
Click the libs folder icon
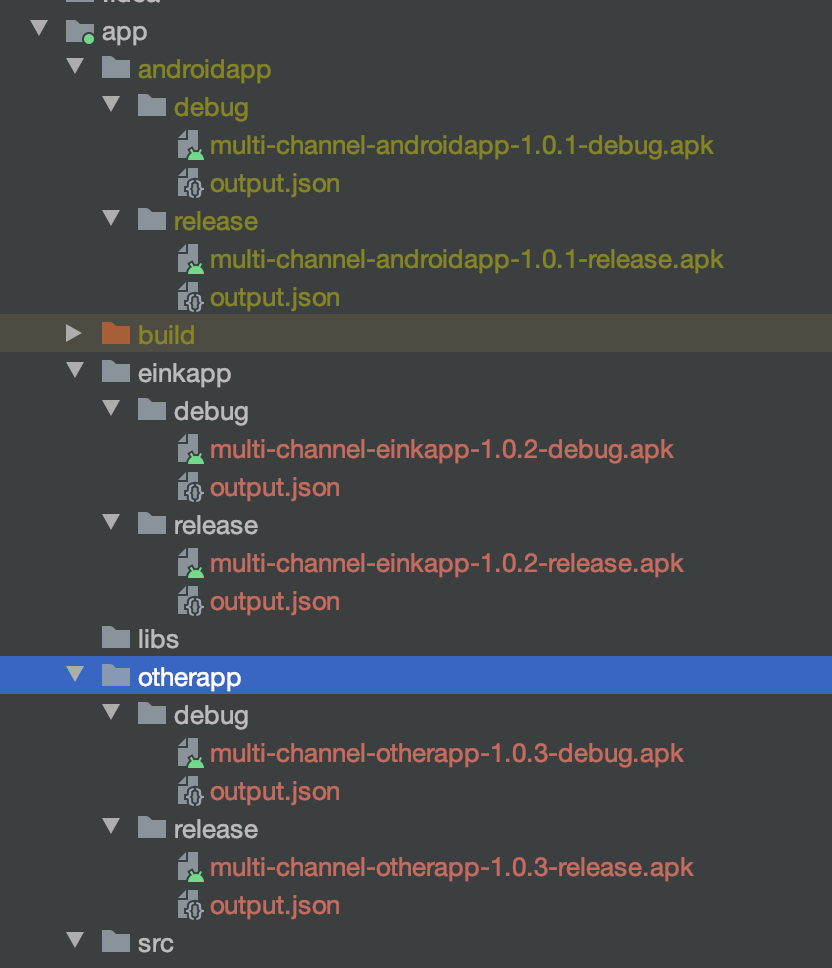(x=115, y=638)
